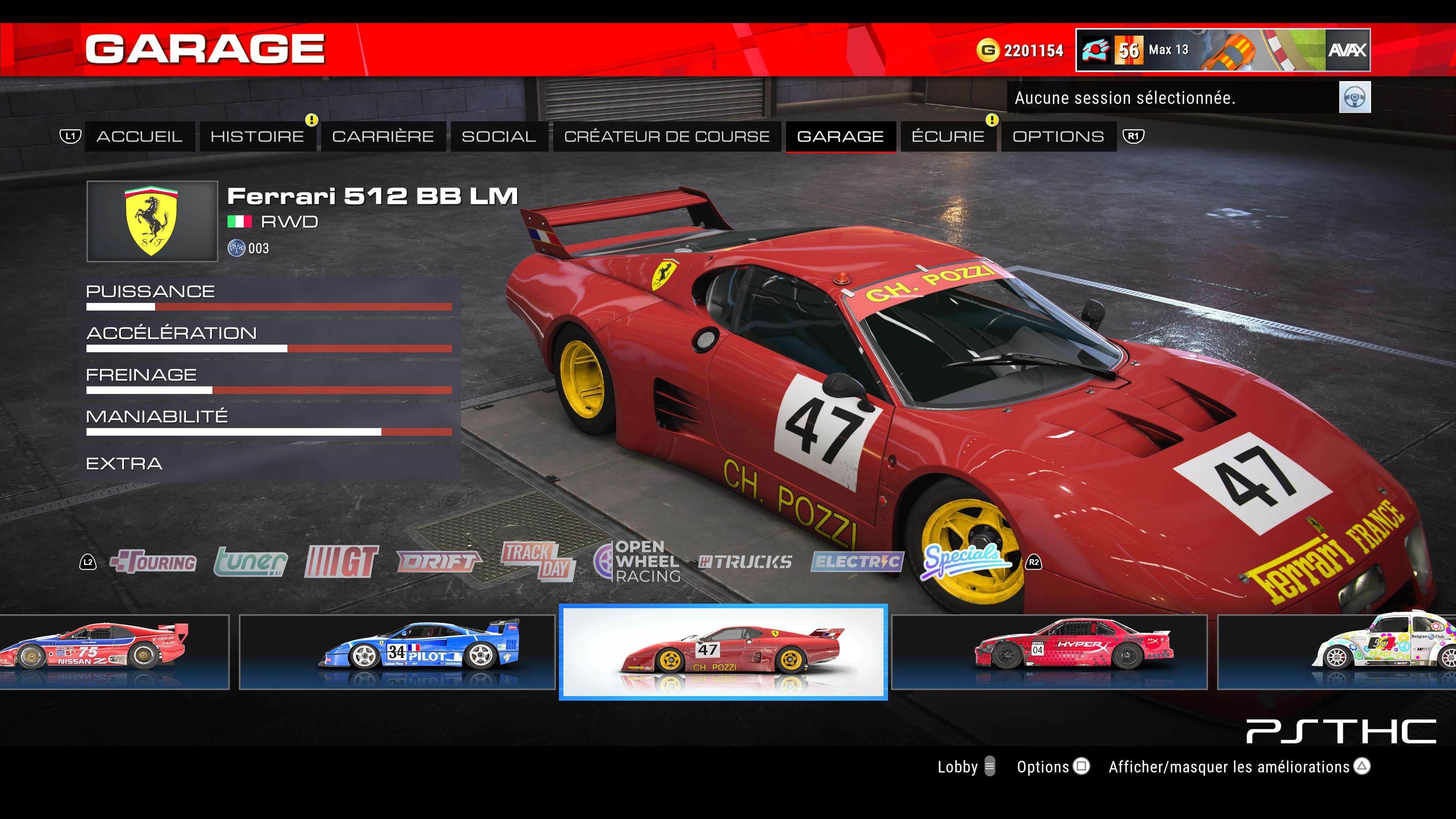Click the Accélération stat bar
1456x819 pixels.
[x=269, y=349]
